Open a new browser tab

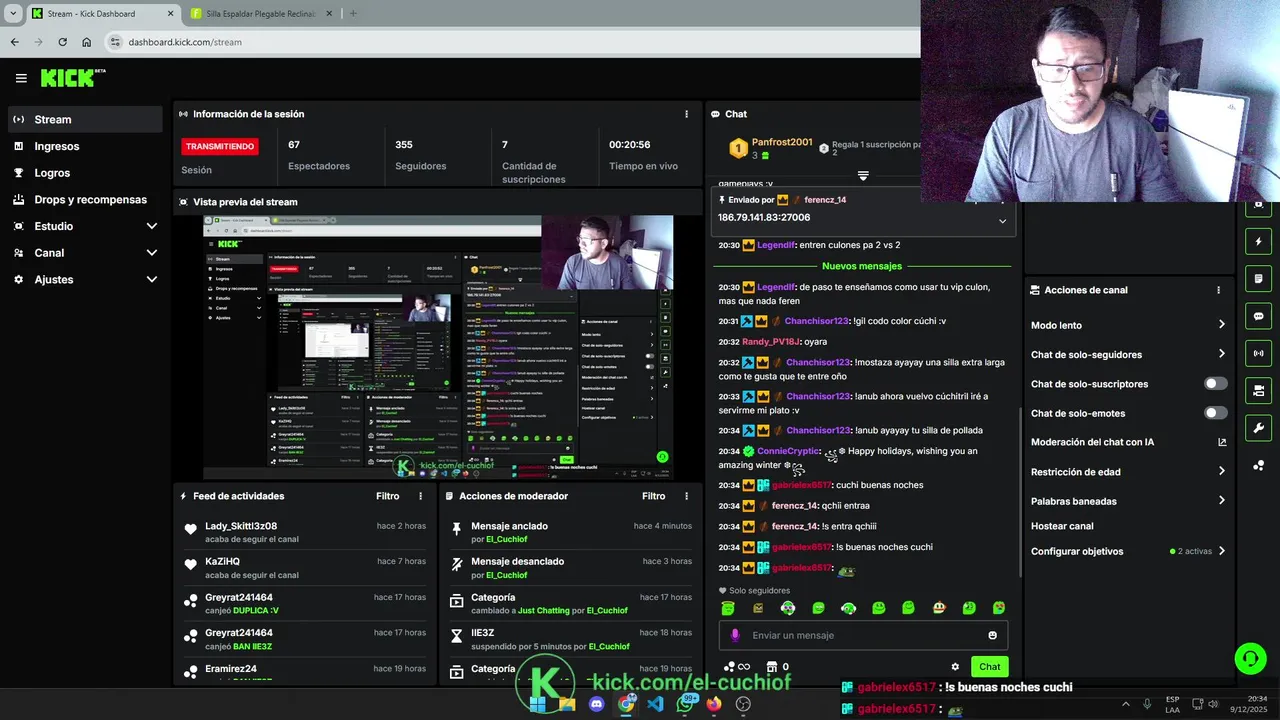point(353,14)
